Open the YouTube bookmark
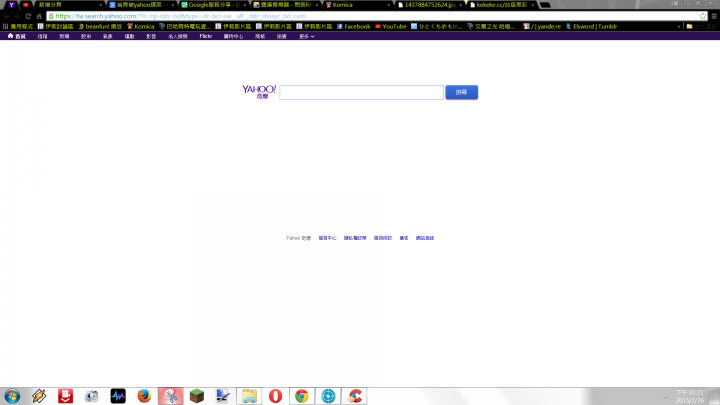720x405 pixels. tap(391, 27)
